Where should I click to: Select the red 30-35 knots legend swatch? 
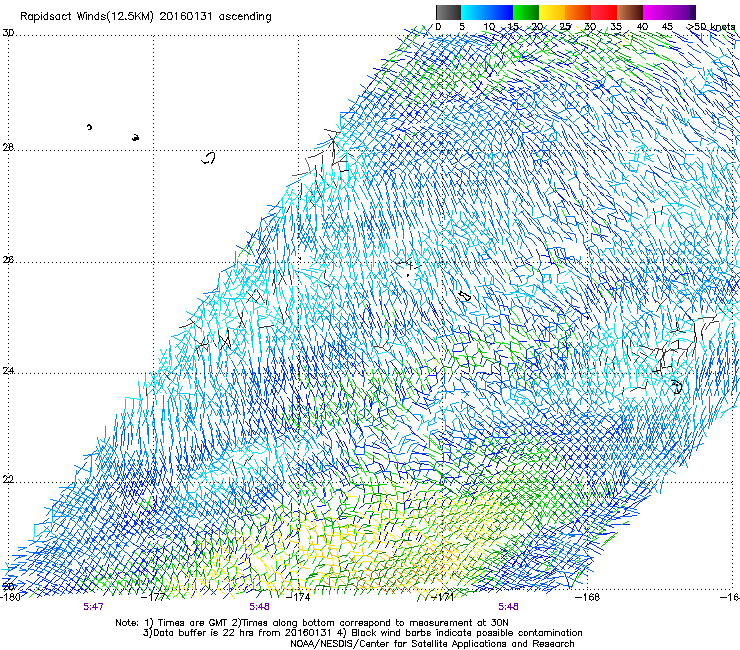[x=604, y=12]
